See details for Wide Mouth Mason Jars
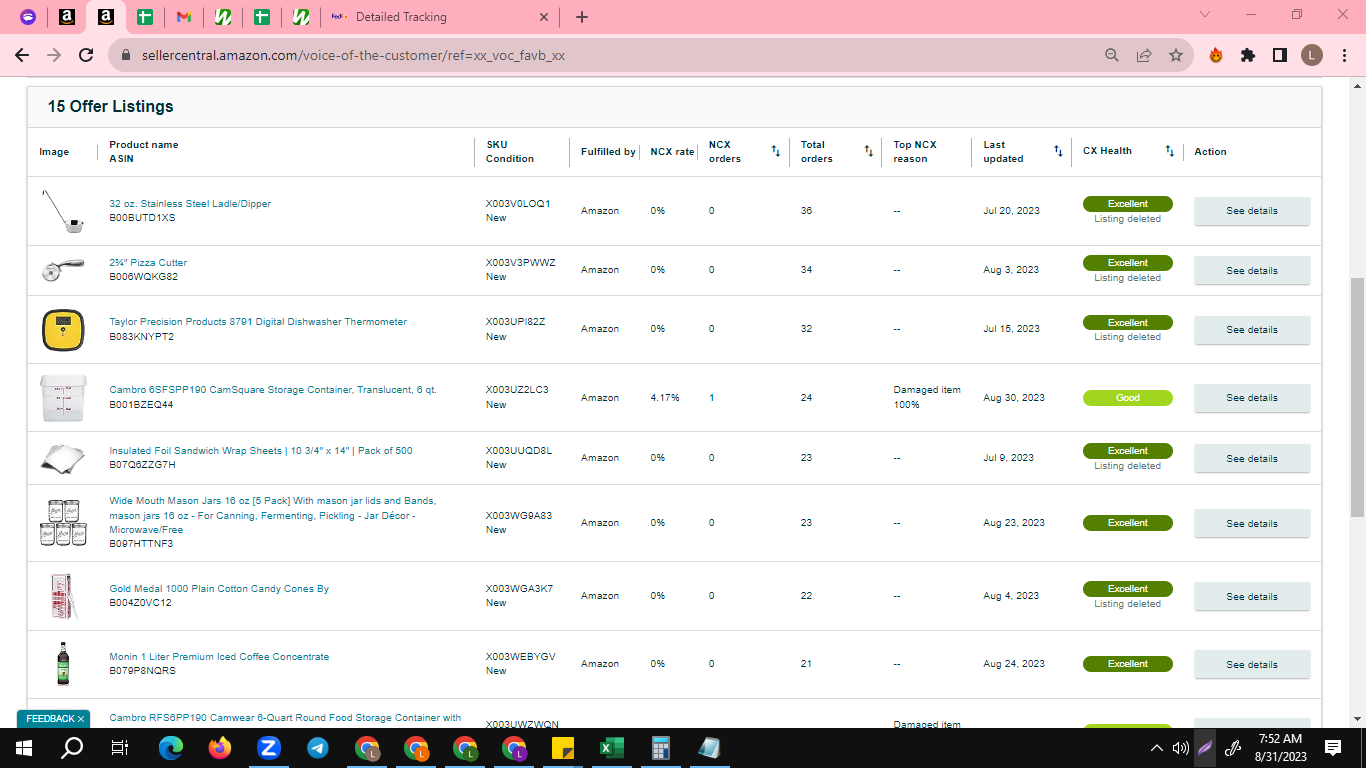 click(x=1252, y=523)
